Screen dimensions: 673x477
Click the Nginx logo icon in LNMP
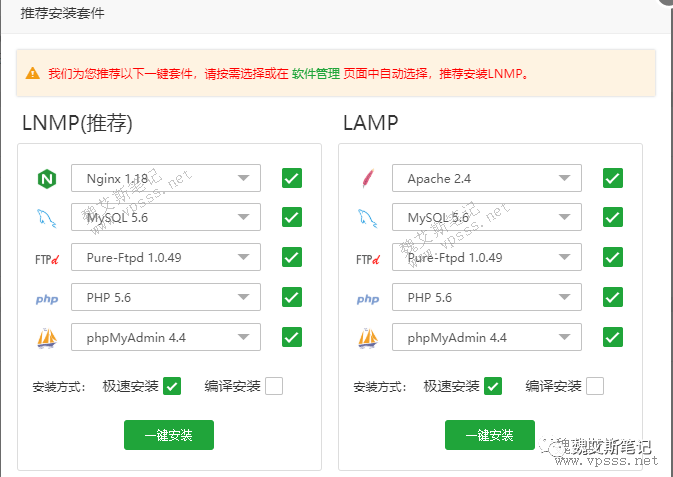(x=47, y=179)
